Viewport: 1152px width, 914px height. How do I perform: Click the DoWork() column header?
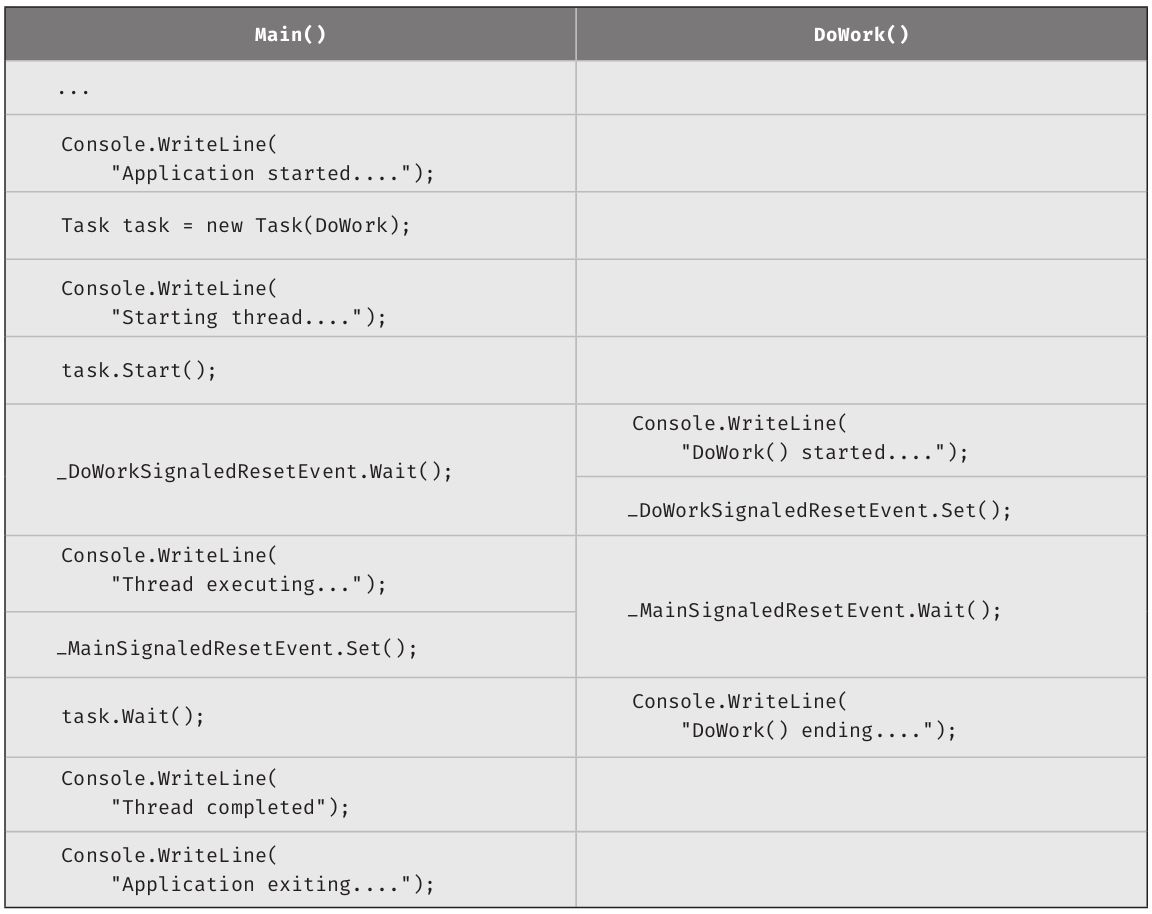861,35
